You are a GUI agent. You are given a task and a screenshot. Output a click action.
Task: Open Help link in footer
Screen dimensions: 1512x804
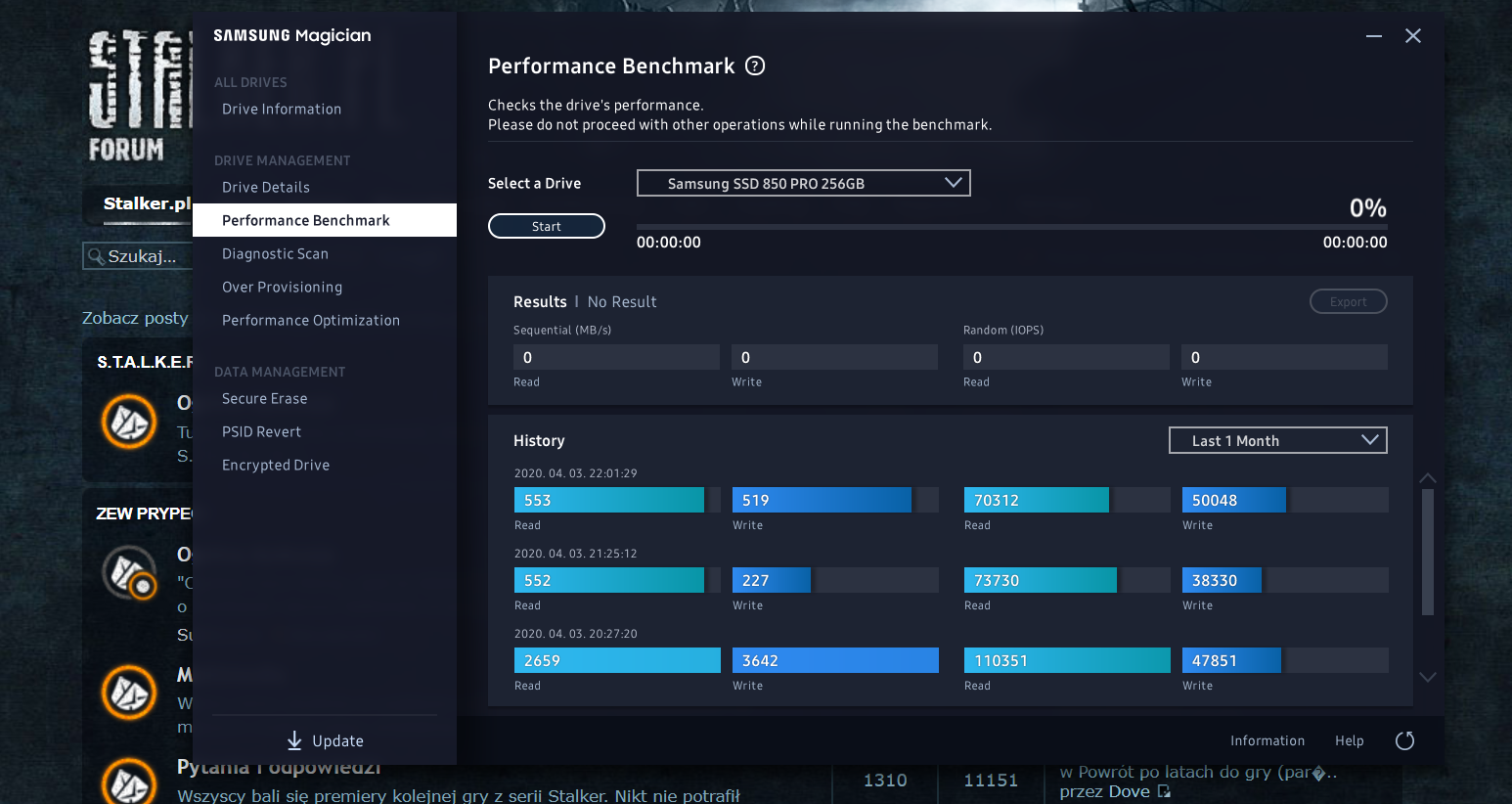pos(1350,740)
